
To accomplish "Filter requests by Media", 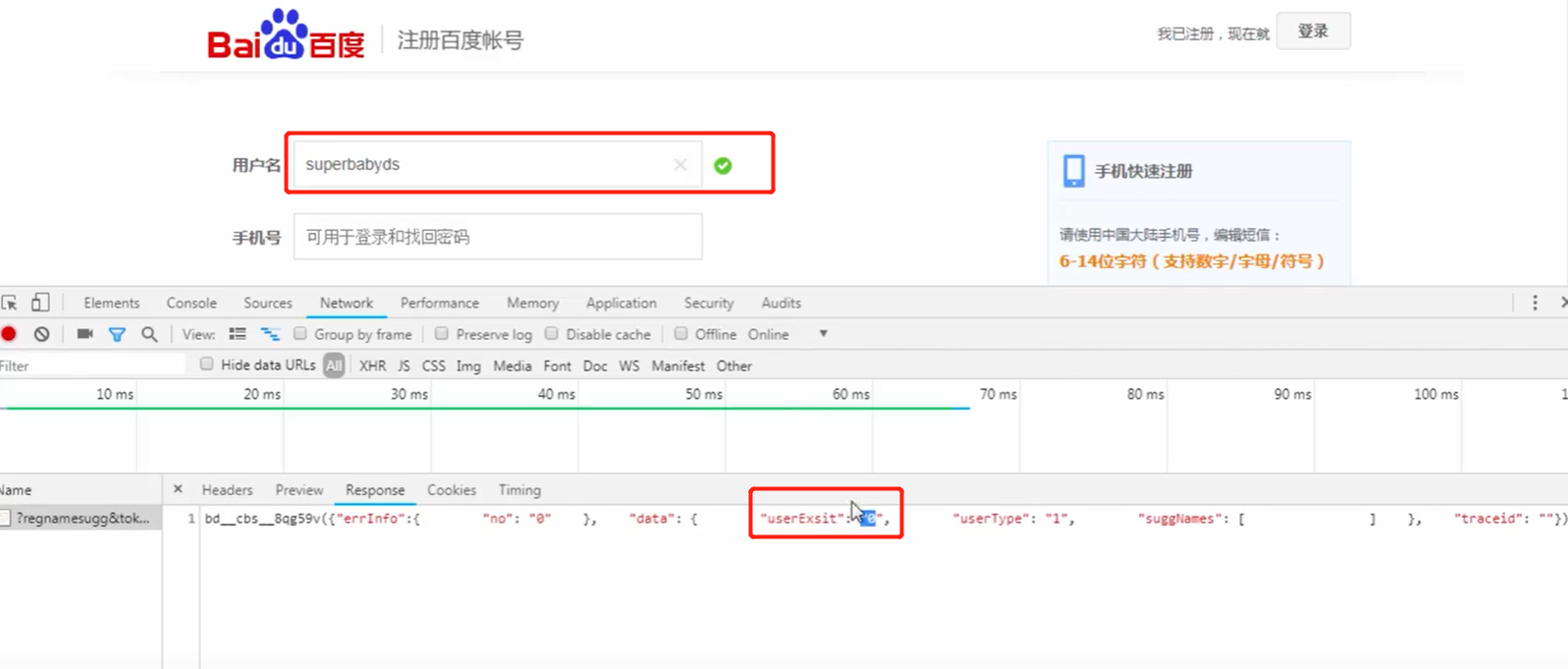I will tap(513, 365).
